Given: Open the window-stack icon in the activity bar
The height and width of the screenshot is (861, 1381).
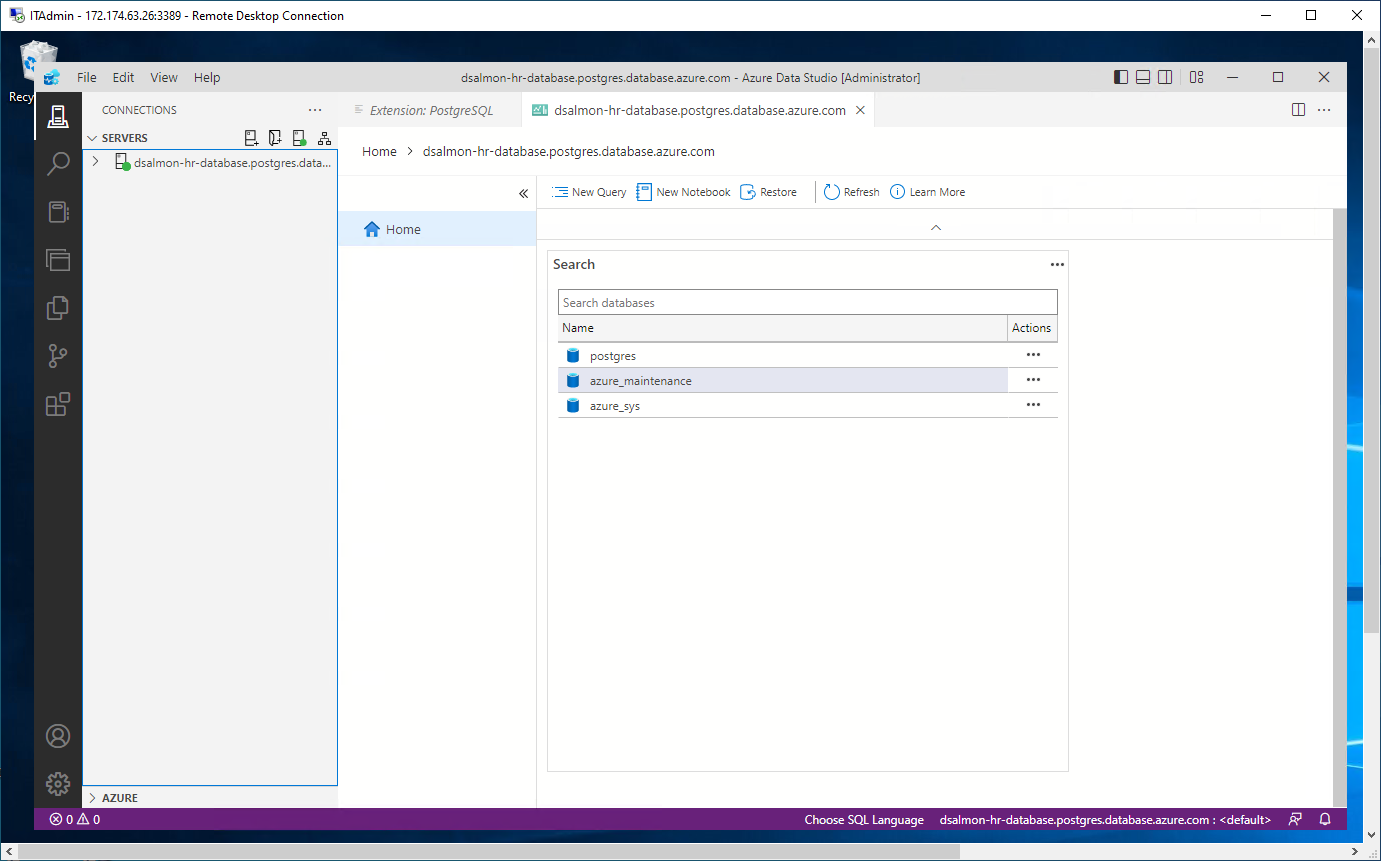Looking at the screenshot, I should coord(58,260).
